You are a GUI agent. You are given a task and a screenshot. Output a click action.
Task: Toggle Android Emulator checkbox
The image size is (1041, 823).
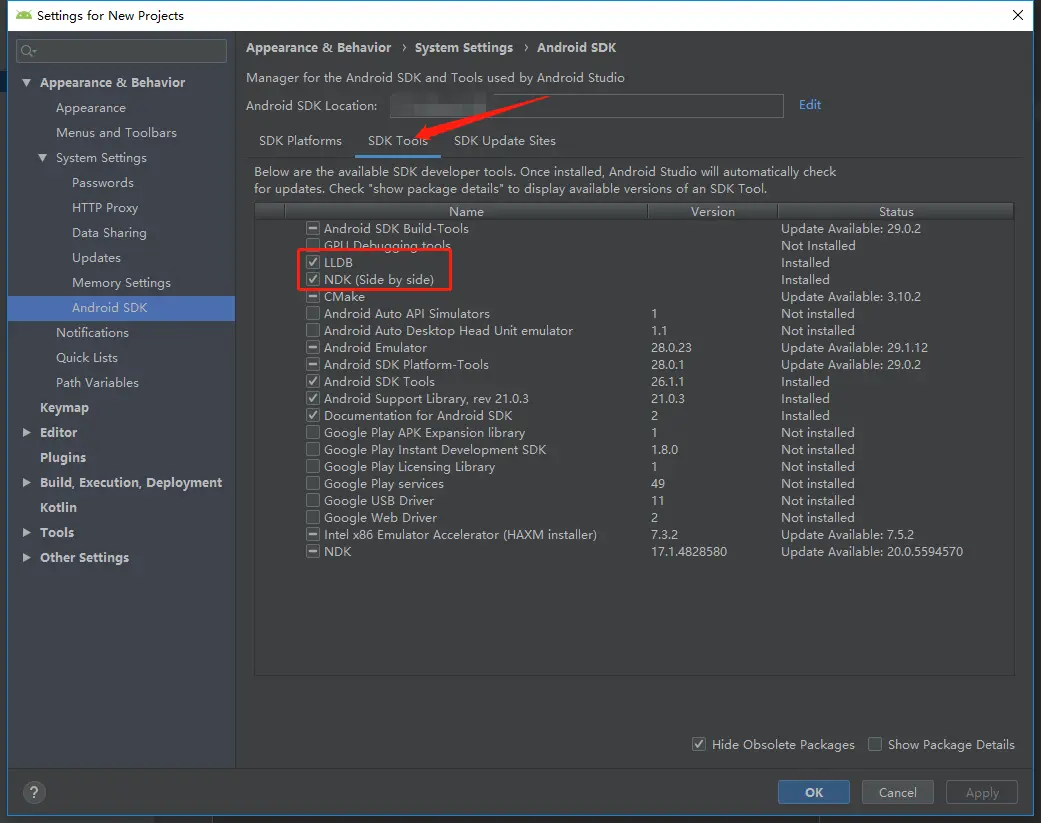tap(313, 347)
